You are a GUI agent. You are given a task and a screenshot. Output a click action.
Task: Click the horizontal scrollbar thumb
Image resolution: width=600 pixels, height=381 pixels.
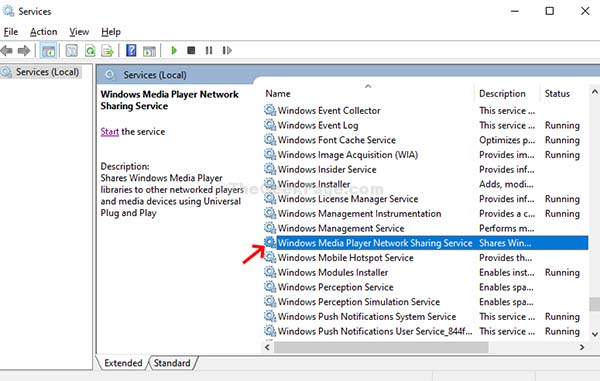point(381,347)
